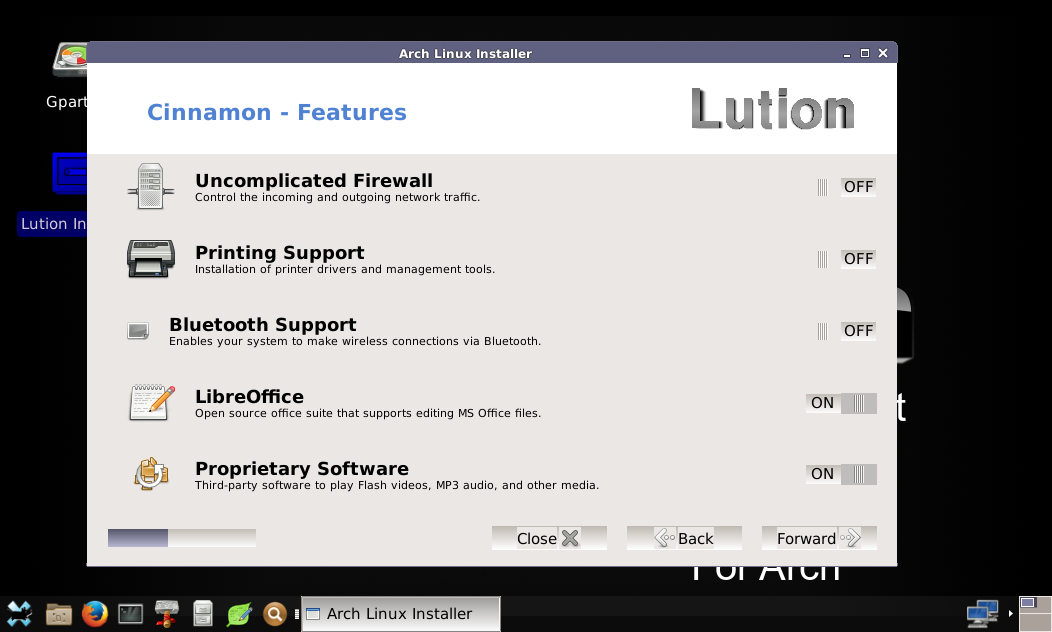Select the Lution Installer desktop icon
This screenshot has height=632, width=1052.
(x=53, y=195)
